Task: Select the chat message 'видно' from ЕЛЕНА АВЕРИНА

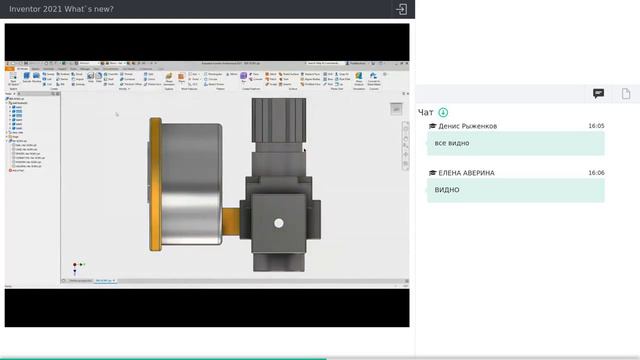Action: 516,190
